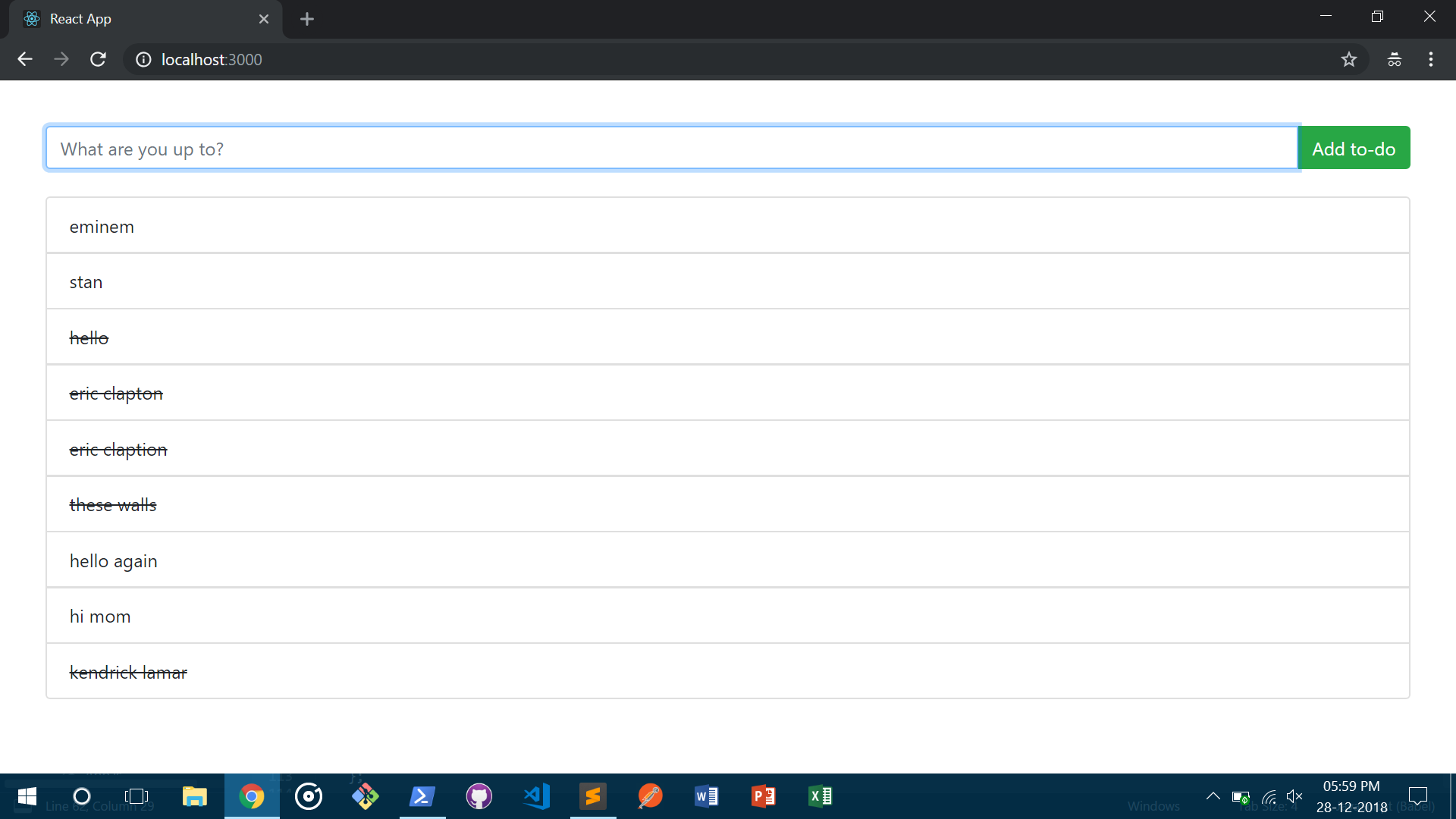The width and height of the screenshot is (1456, 819).
Task: Launch Sublime Text from the taskbar
Action: pos(593,796)
